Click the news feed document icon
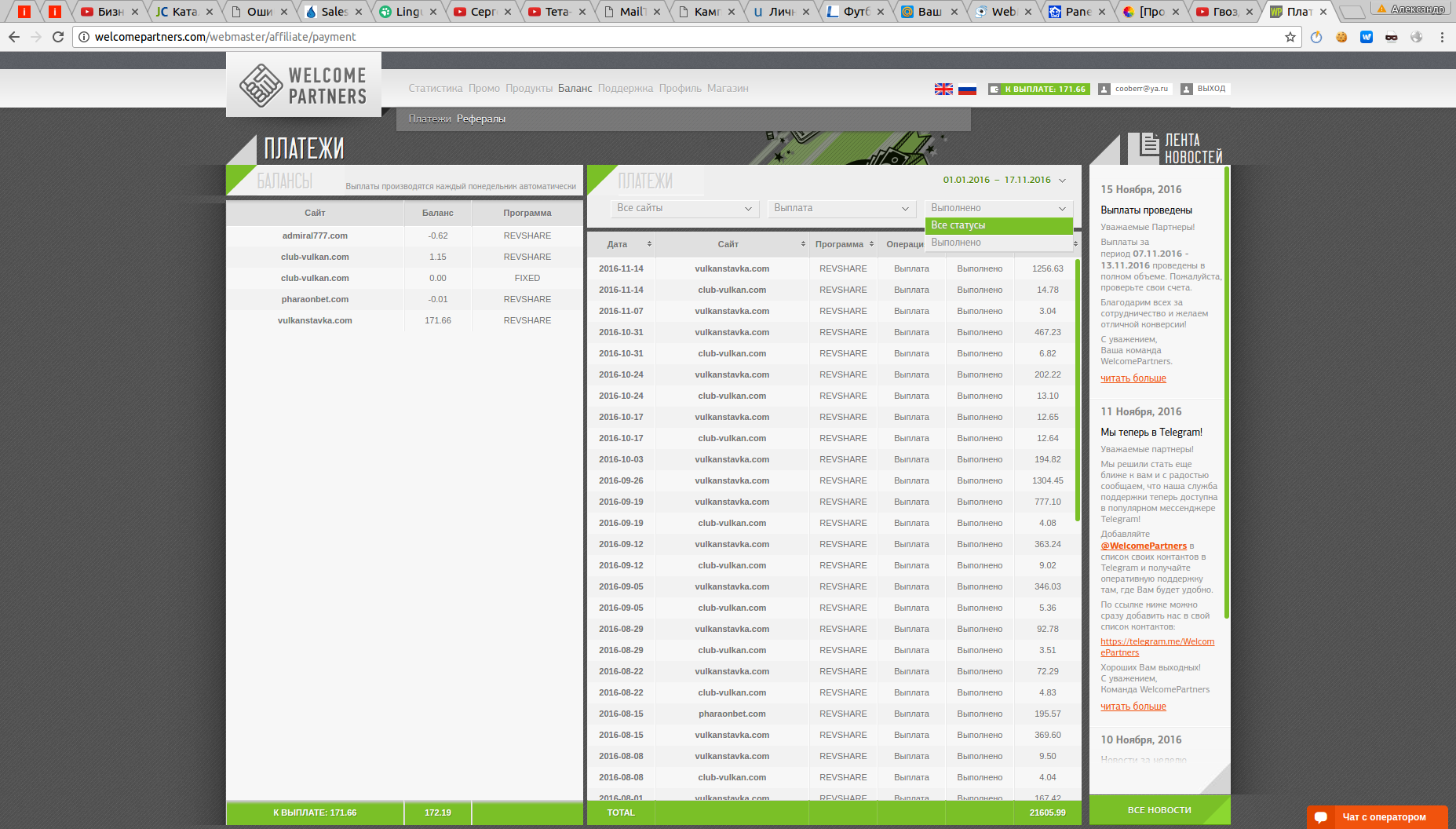1456x829 pixels. click(1149, 144)
